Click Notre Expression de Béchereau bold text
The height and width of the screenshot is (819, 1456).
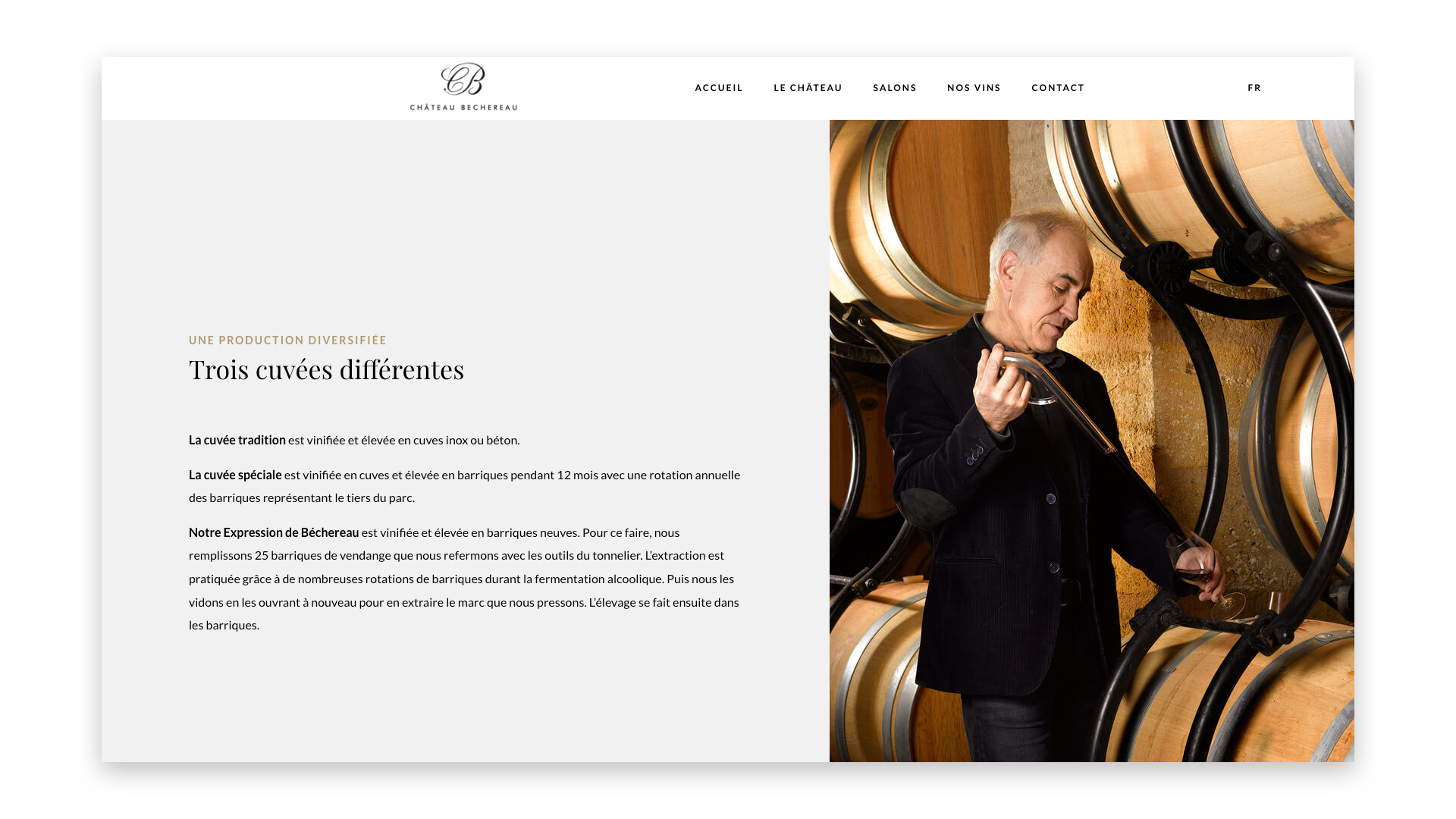click(274, 532)
